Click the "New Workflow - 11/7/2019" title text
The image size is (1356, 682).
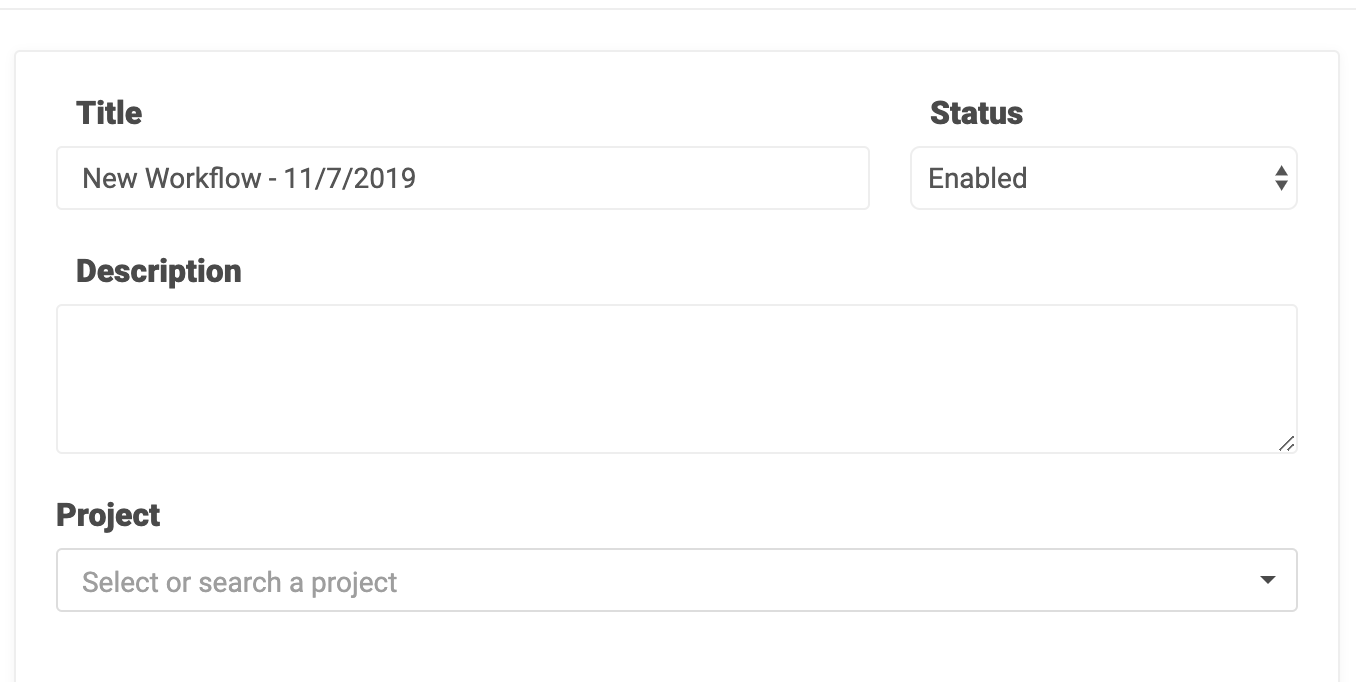pyautogui.click(x=249, y=179)
